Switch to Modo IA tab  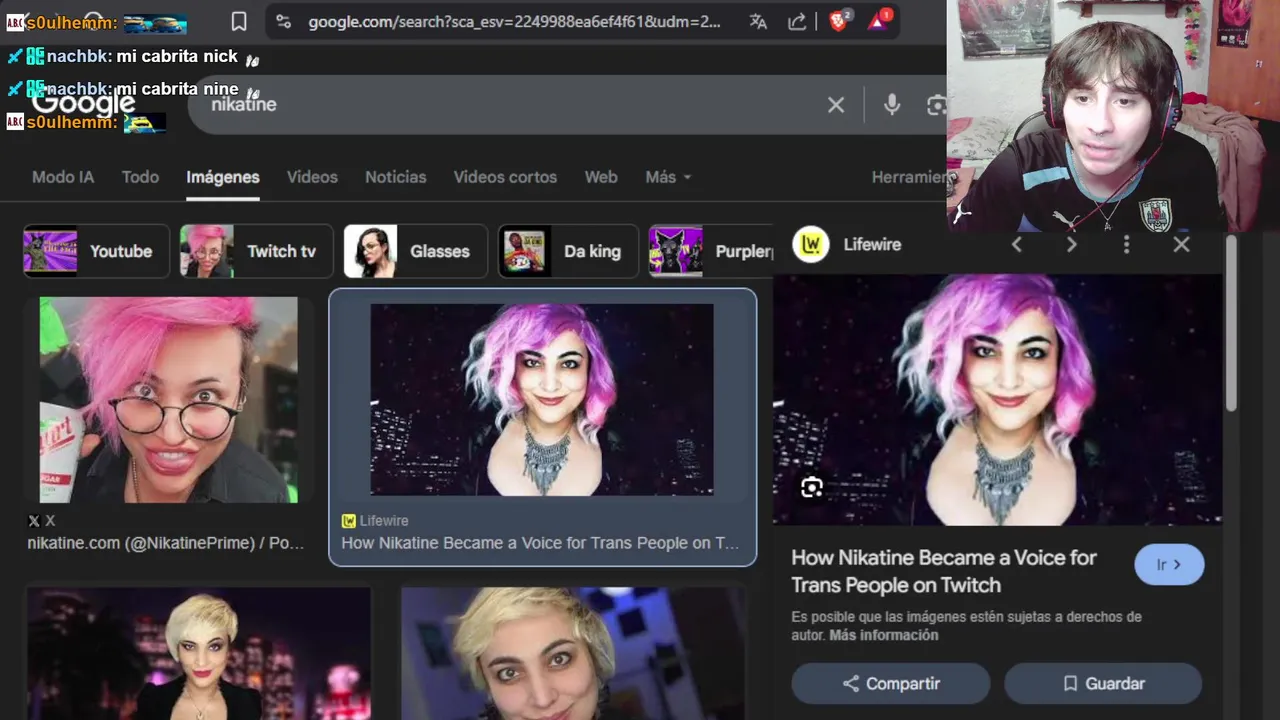[x=63, y=177]
